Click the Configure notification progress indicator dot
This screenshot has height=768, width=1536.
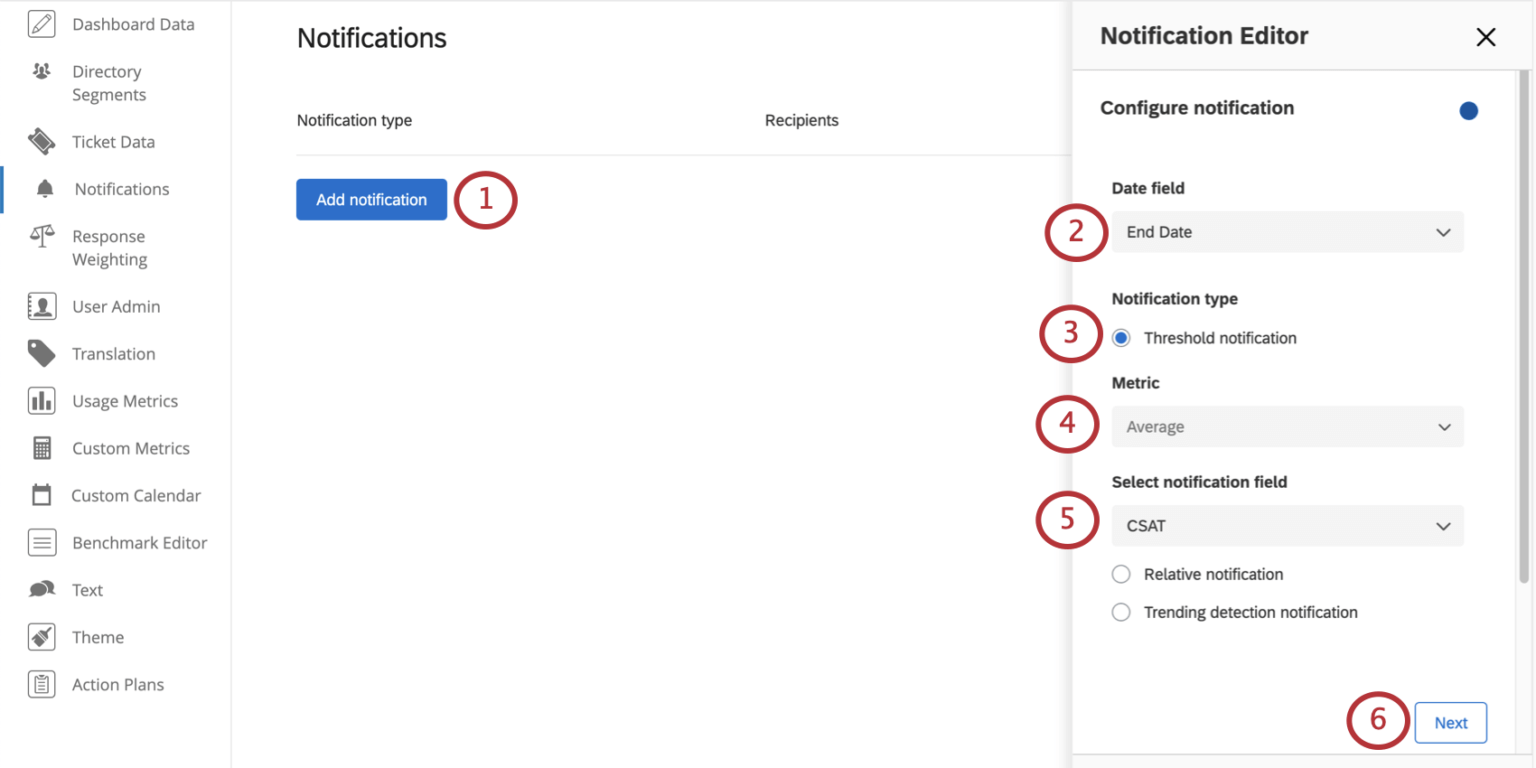point(1468,110)
